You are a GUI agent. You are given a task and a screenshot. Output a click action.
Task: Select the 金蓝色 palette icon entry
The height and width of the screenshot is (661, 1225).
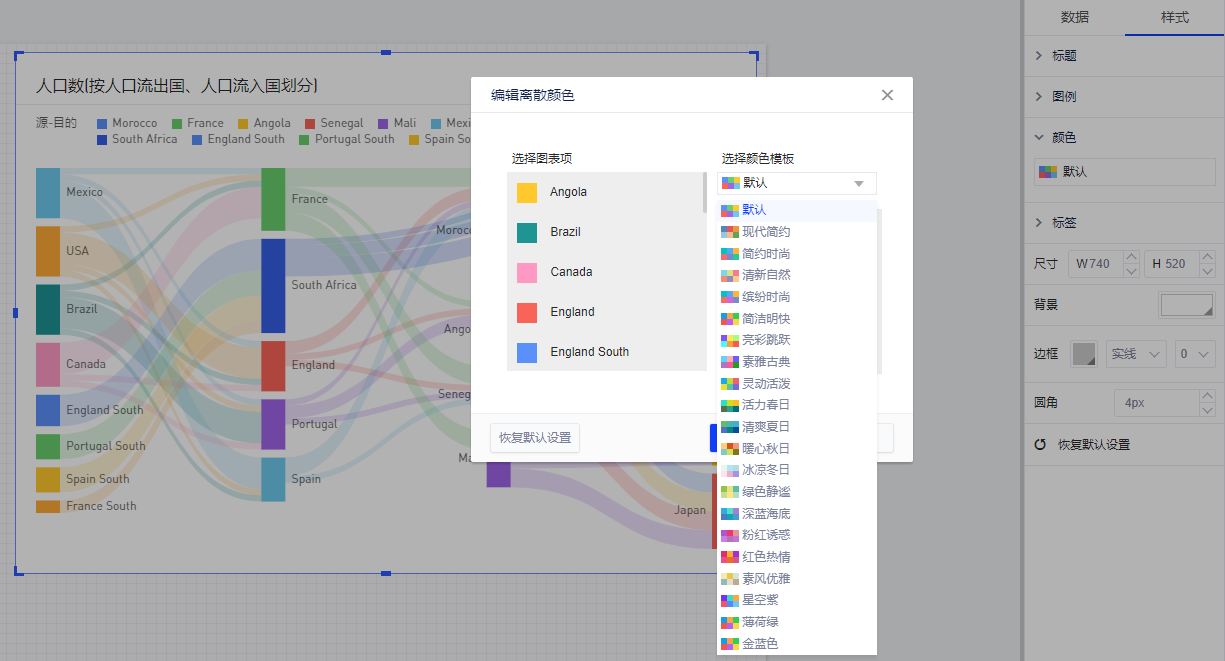730,644
